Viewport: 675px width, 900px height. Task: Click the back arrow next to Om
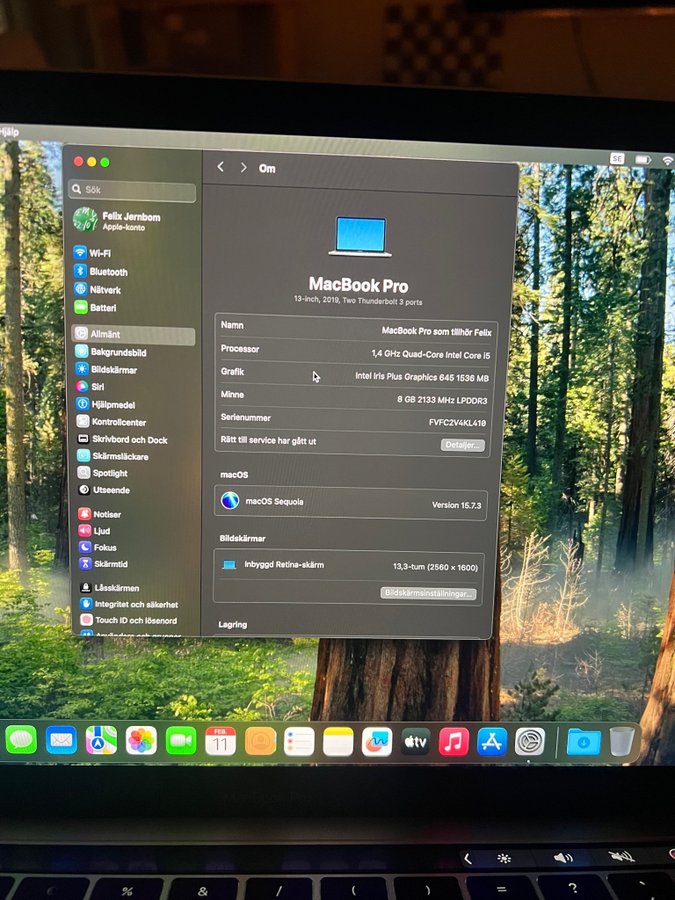click(x=221, y=168)
